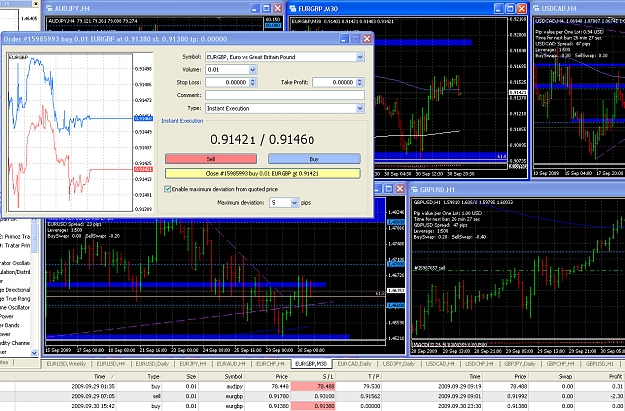The height and width of the screenshot is (411, 625).
Task: Select the active EURGBP,M30 chart tab
Action: [x=311, y=364]
